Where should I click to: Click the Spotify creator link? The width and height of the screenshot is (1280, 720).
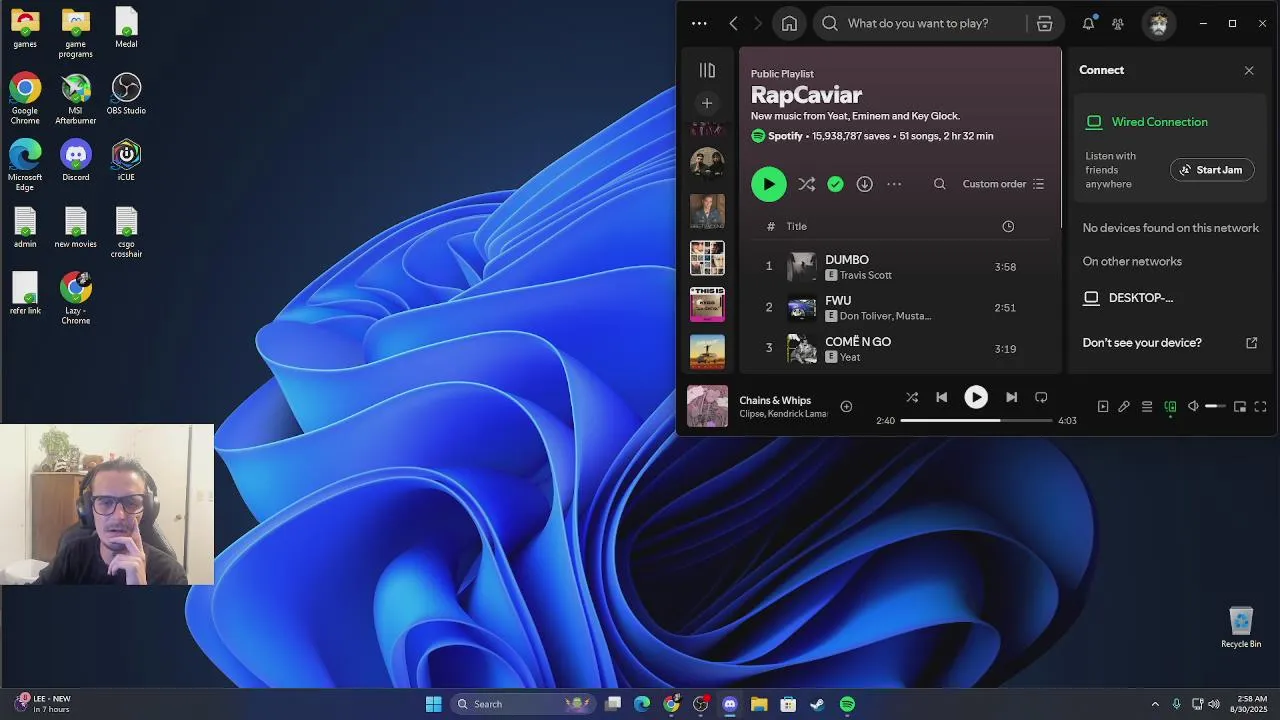(785, 136)
